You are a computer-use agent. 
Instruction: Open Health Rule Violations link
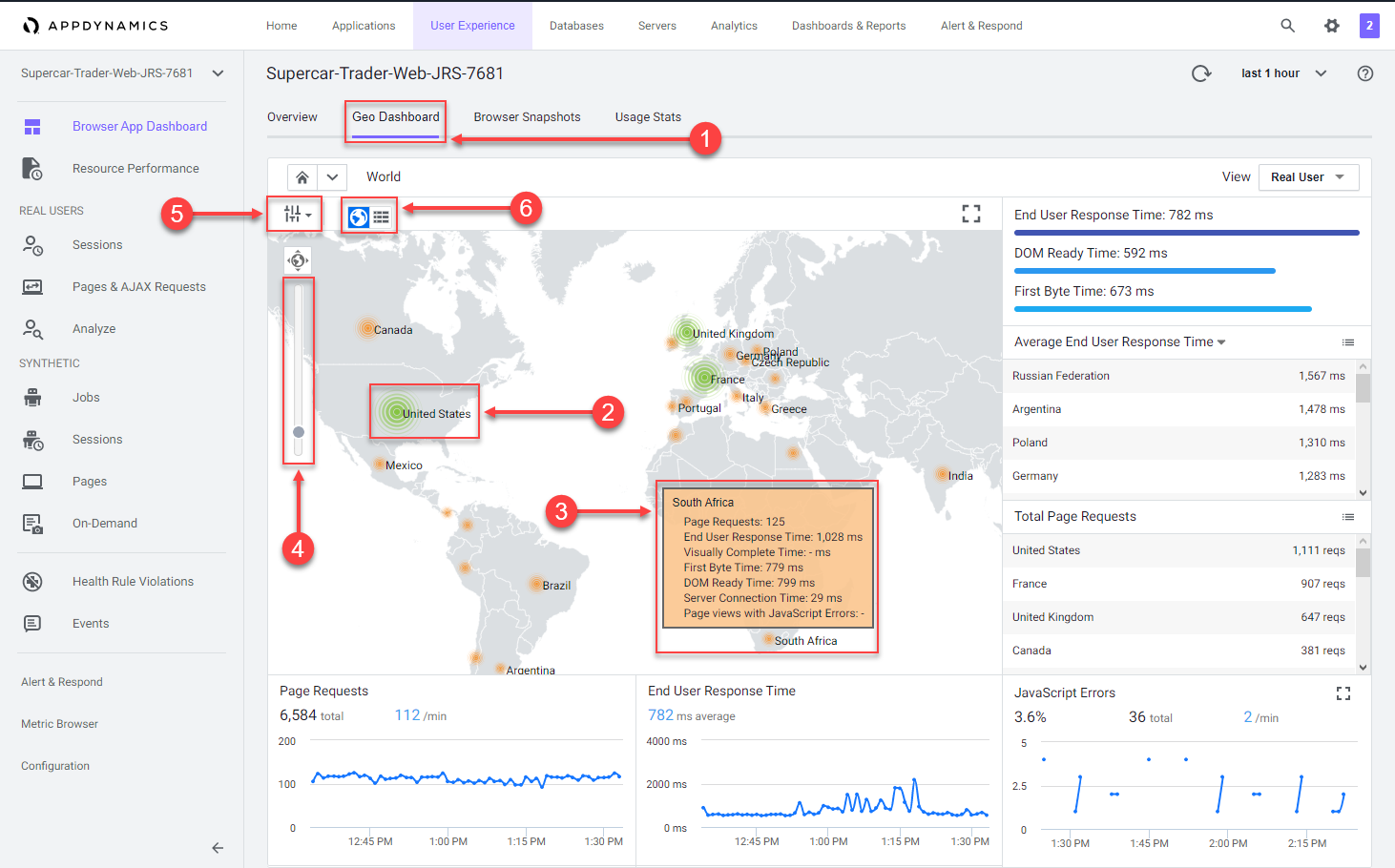[133, 582]
